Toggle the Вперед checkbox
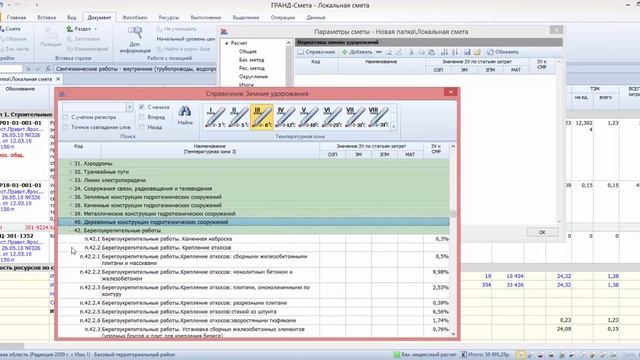This screenshot has width=640, height=360. pyautogui.click(x=141, y=117)
